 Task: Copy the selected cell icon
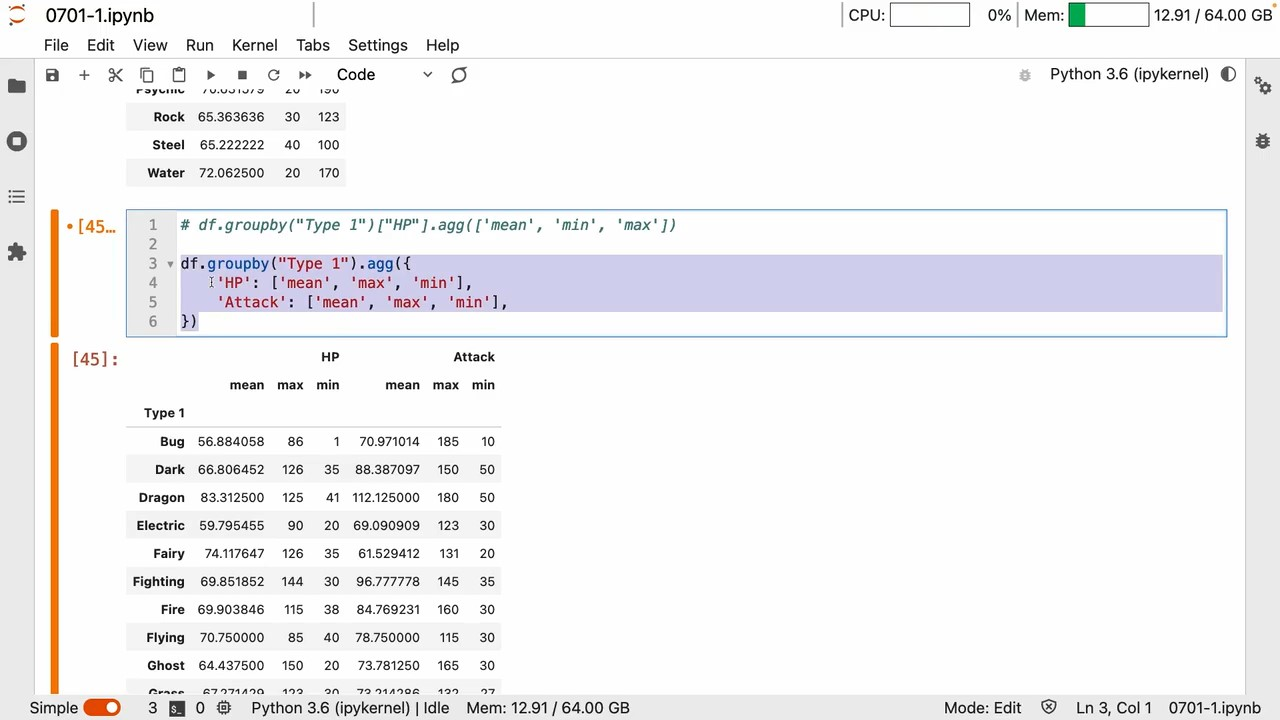point(147,75)
